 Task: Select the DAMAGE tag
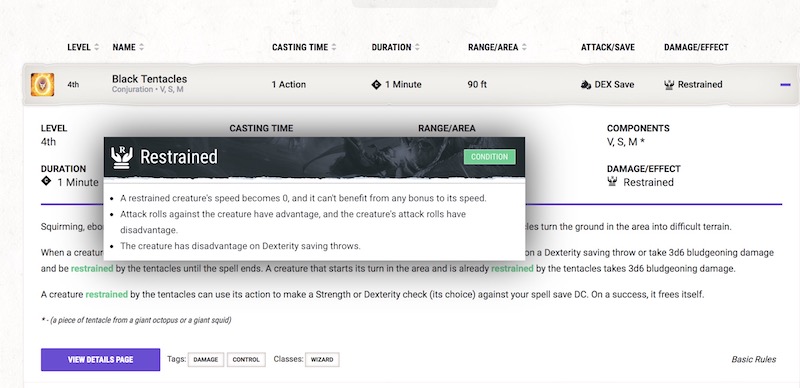tap(206, 360)
